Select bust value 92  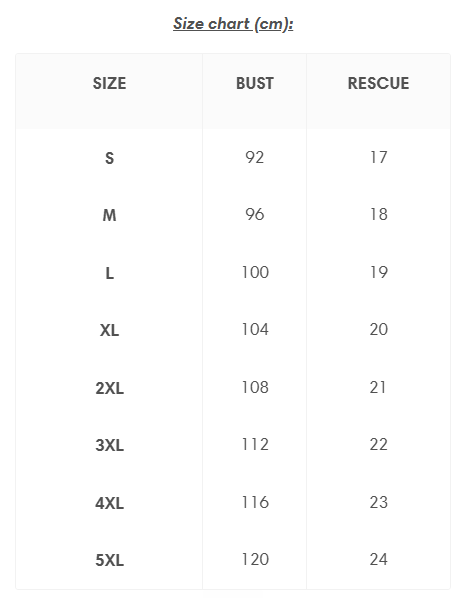[x=255, y=157]
